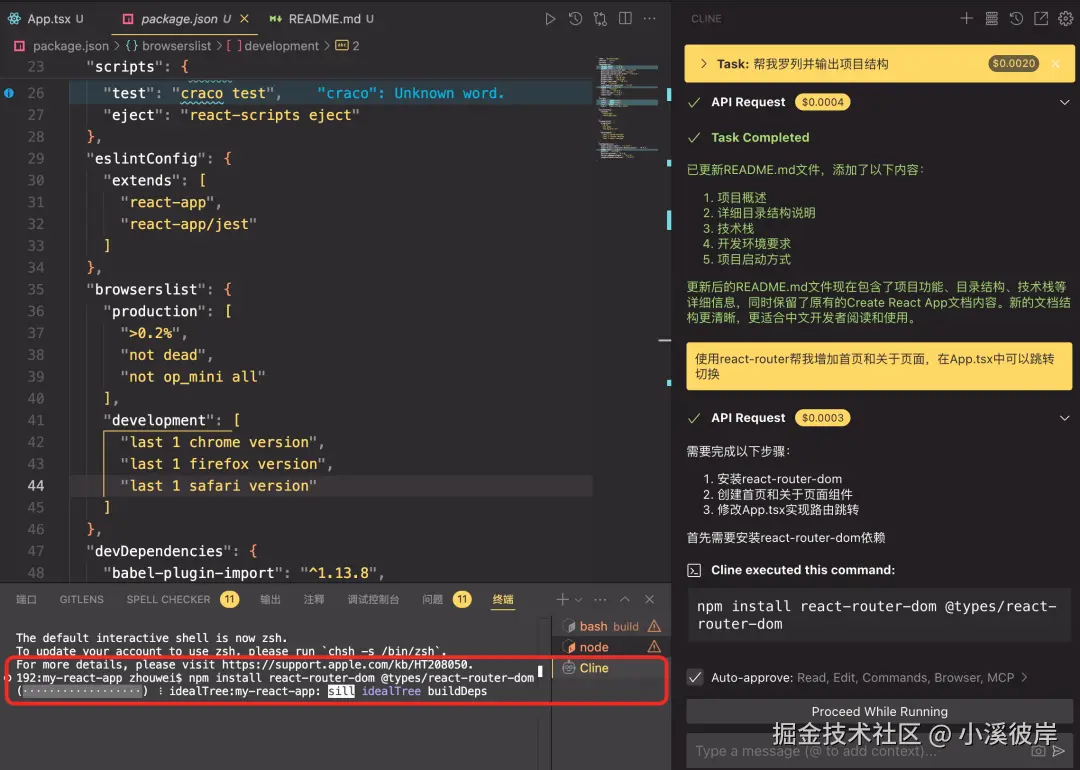Image resolution: width=1080 pixels, height=770 pixels.
Task: Click the $0.0020 task cost badge
Action: pos(1013,63)
